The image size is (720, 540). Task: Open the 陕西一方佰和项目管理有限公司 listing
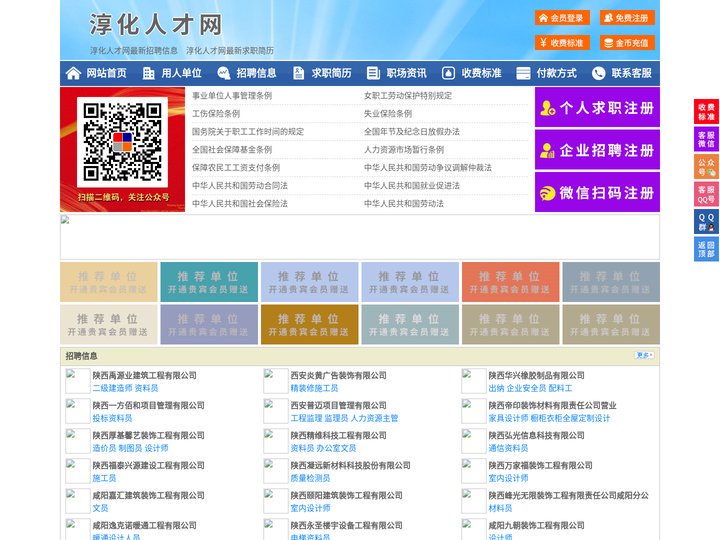[148, 405]
